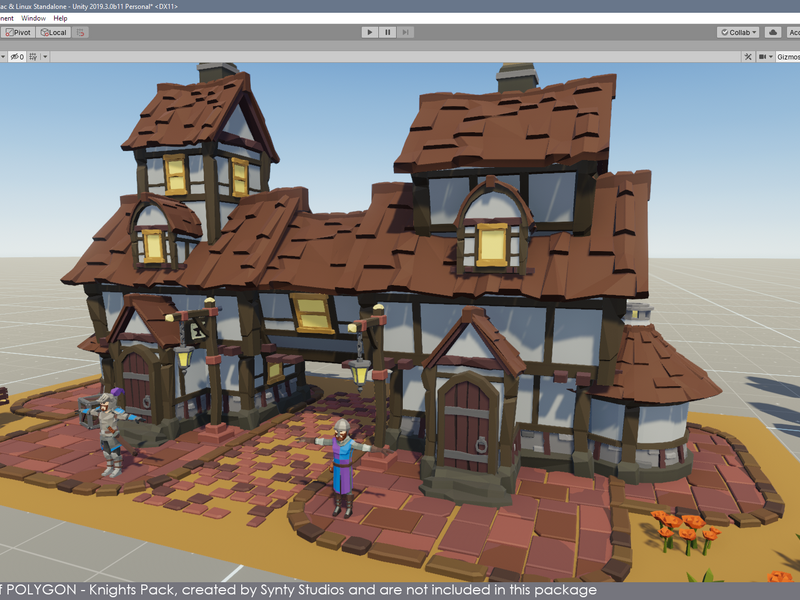Open the grid settings dropdown arrow
This screenshot has width=800, height=600.
[x=45, y=57]
